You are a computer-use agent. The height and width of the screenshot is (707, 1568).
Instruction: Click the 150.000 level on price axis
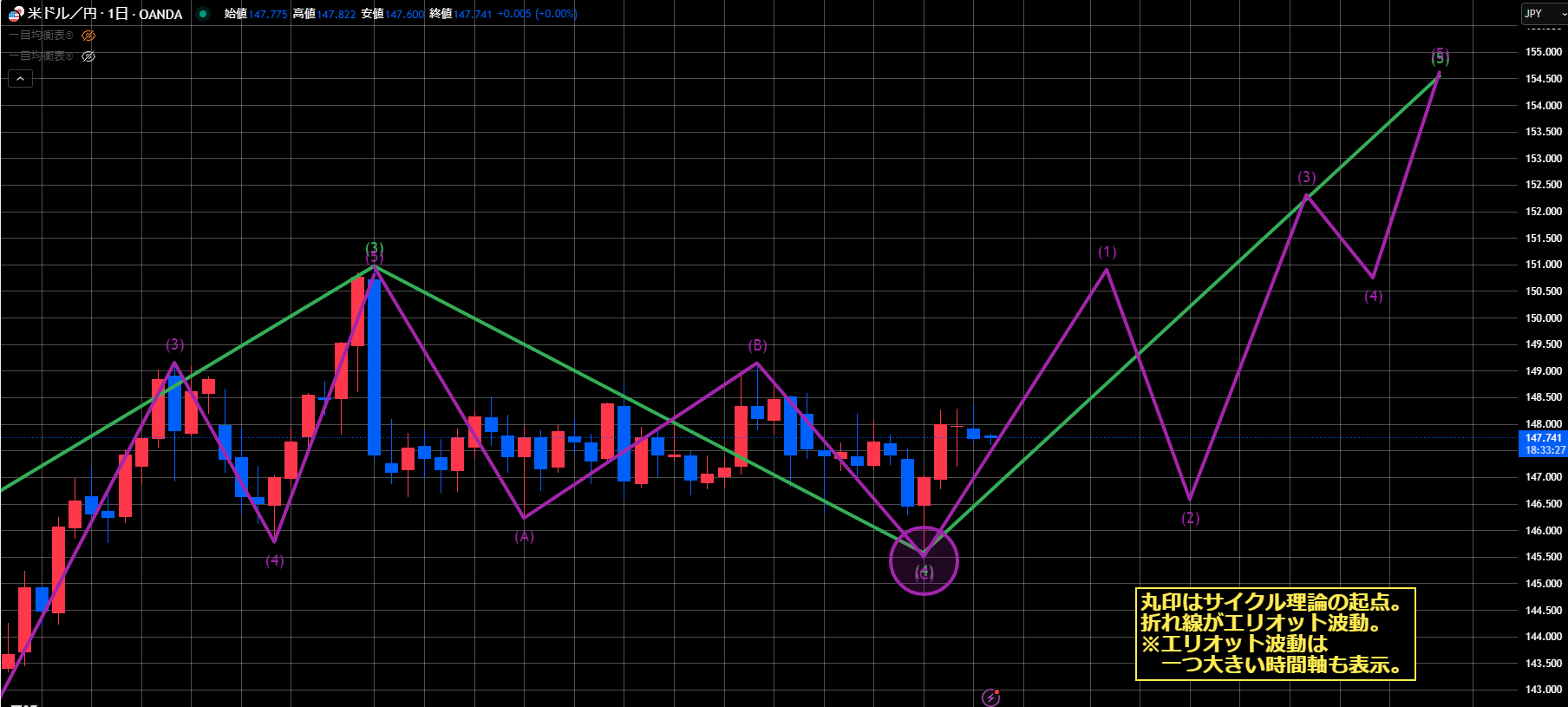click(1544, 318)
